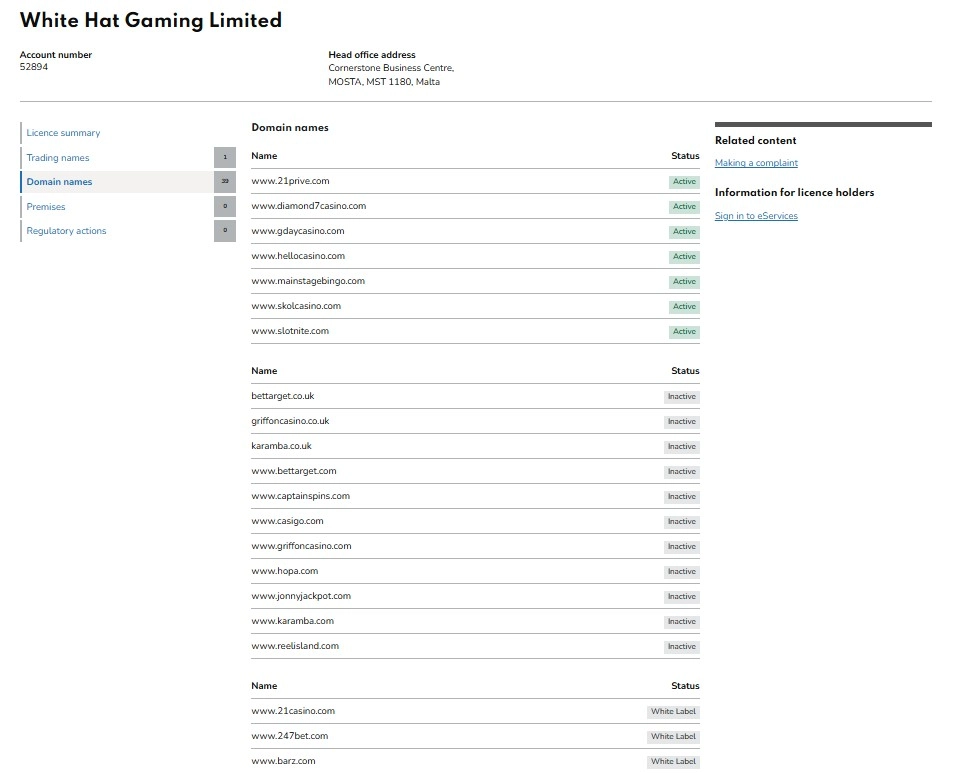
Task: Select griffoncasino.co.uk domain entry
Action: (290, 421)
